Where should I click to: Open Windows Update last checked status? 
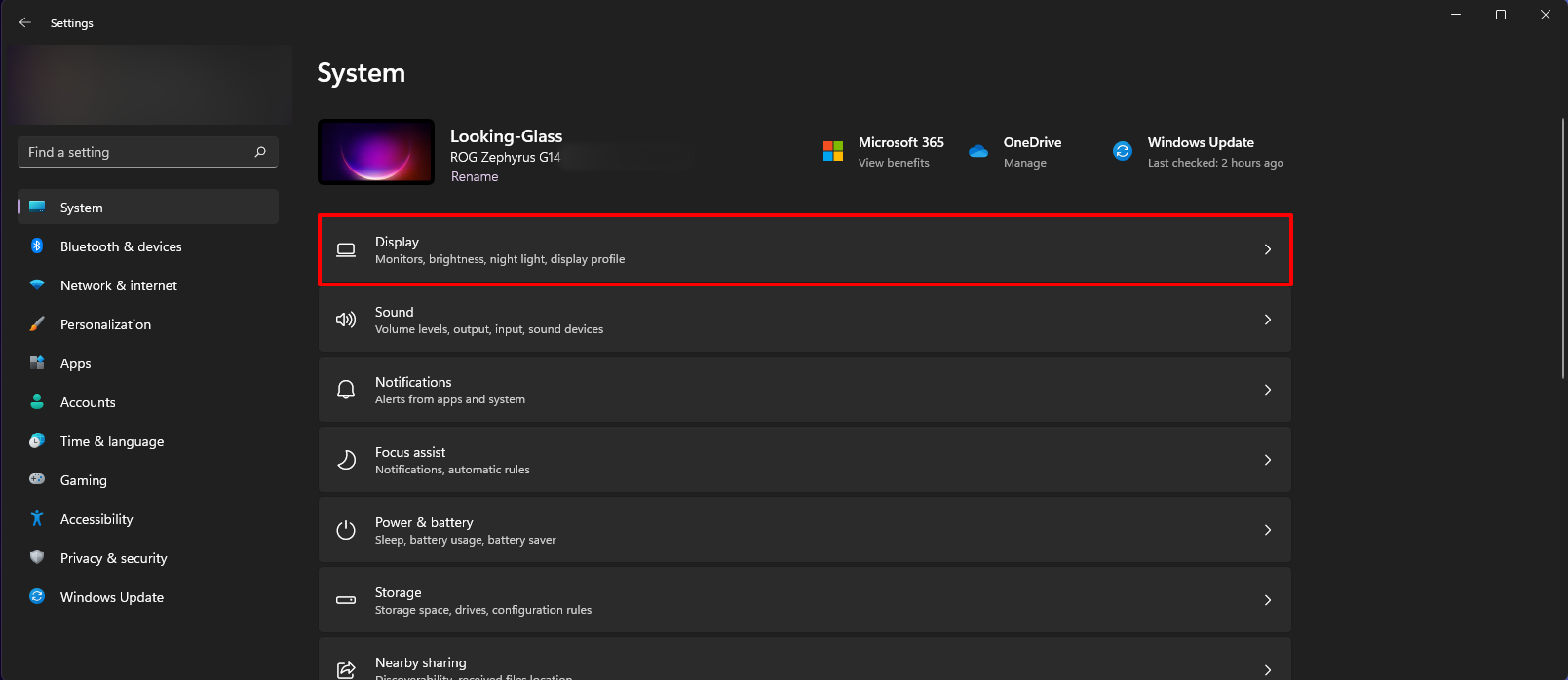point(1215,163)
